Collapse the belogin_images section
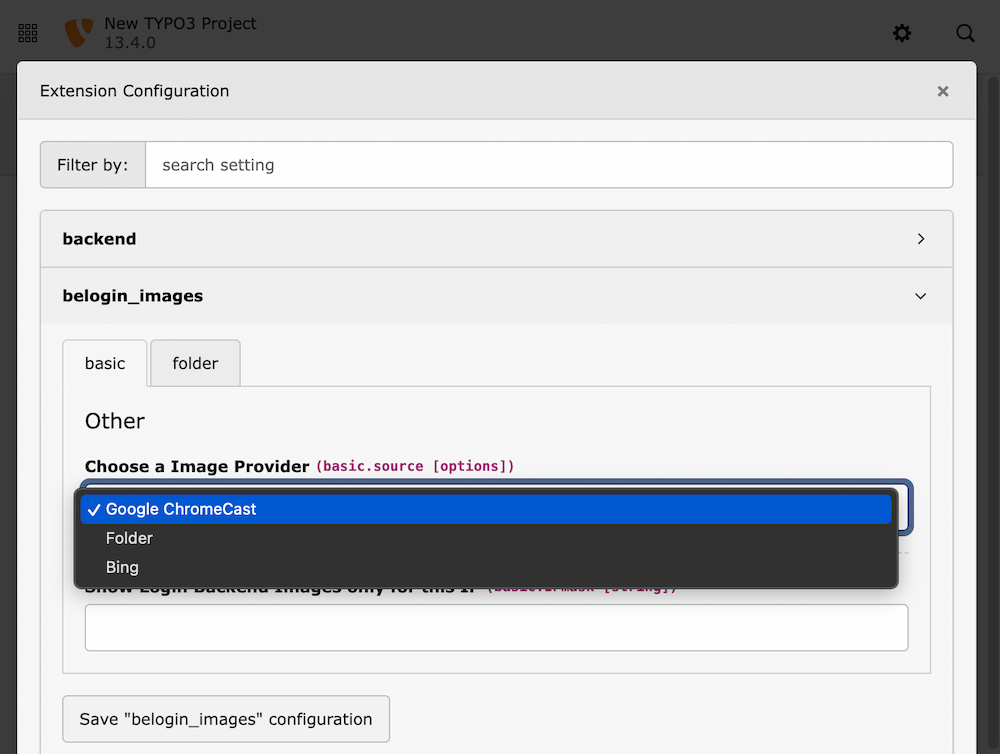This screenshot has height=754, width=1000. (x=496, y=296)
